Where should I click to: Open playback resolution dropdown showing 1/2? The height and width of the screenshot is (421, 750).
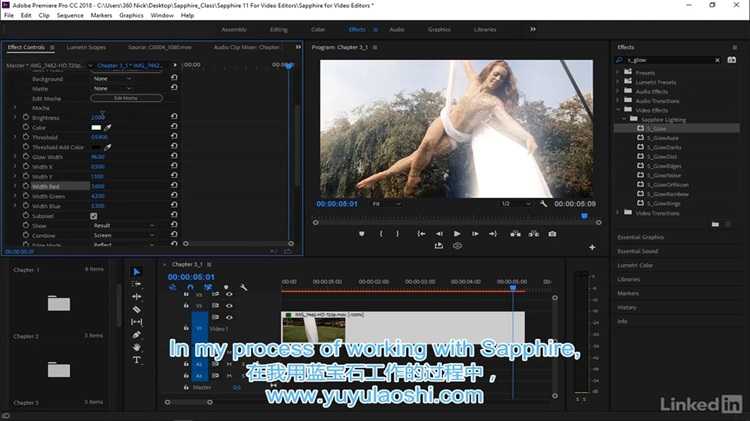tap(516, 204)
